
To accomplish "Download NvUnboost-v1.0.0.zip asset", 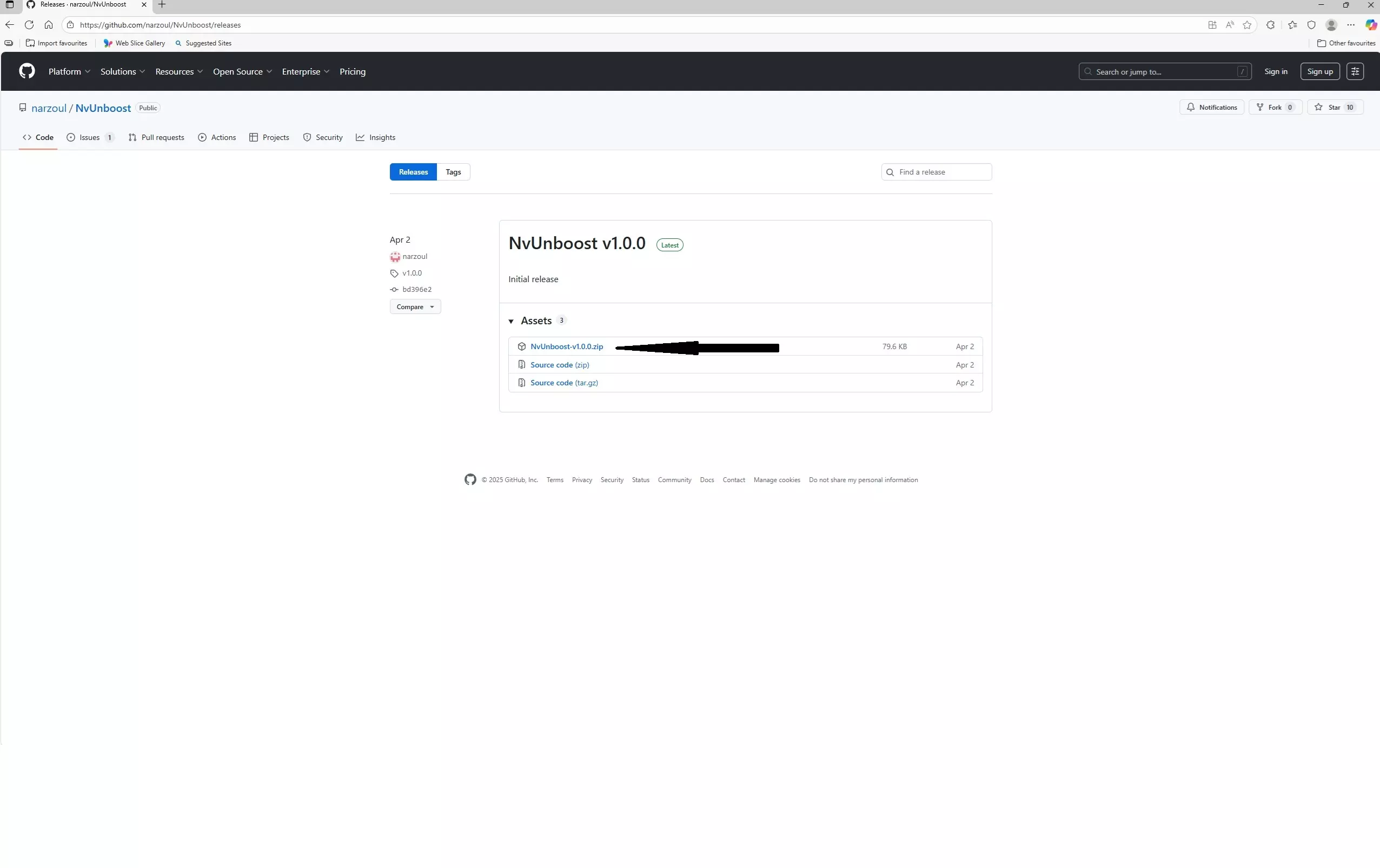I will [x=566, y=346].
